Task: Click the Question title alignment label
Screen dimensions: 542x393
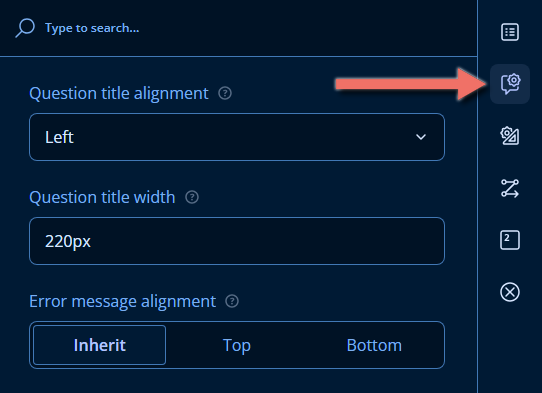Action: tap(119, 93)
